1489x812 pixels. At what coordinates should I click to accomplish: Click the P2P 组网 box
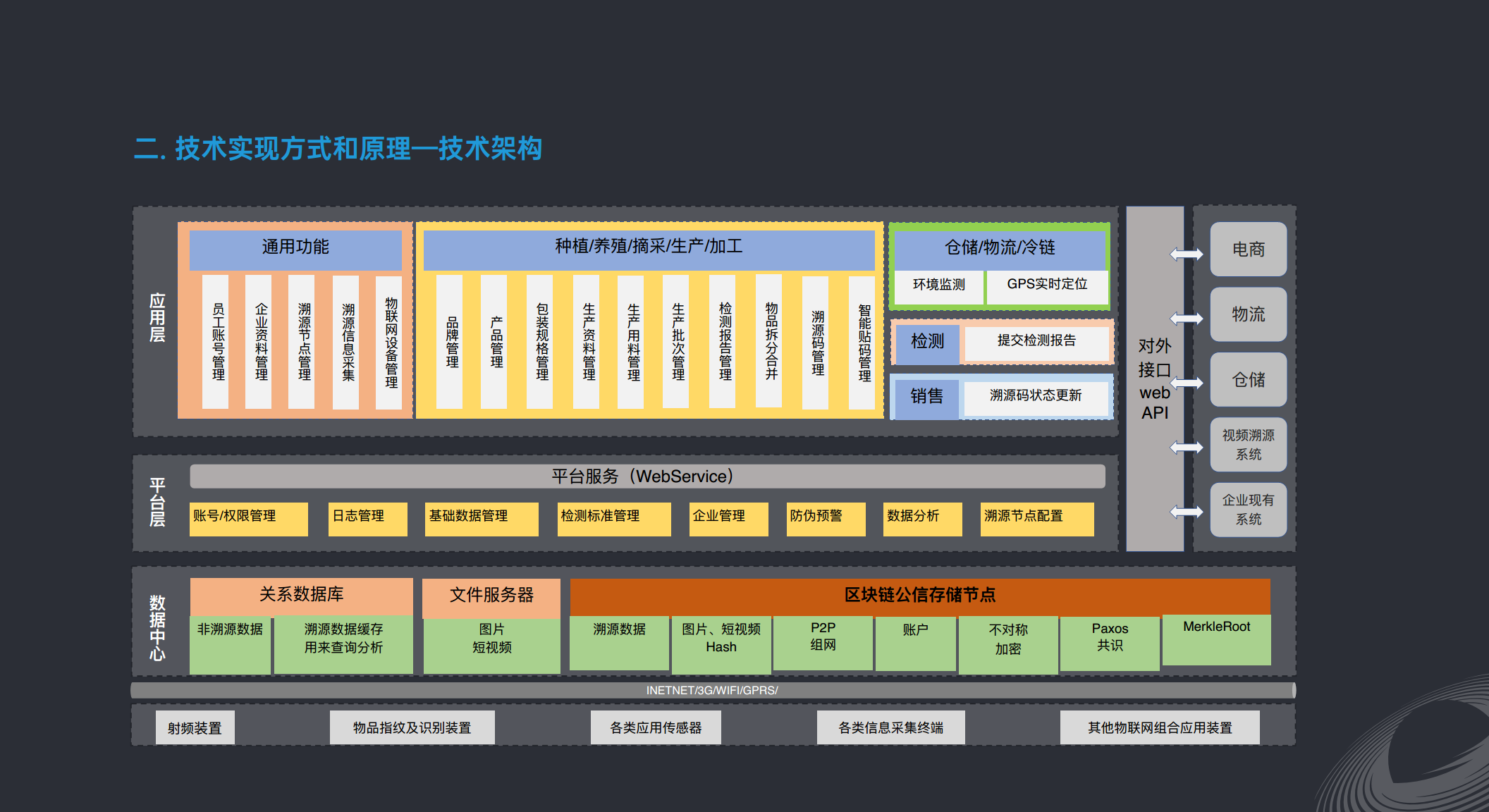coord(823,643)
